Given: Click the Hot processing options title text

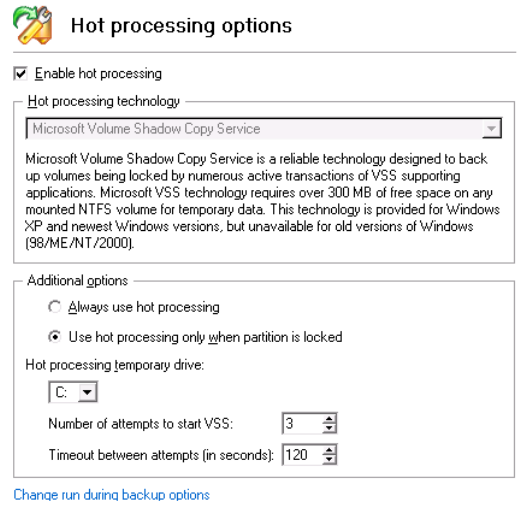Looking at the screenshot, I should pyautogui.click(x=182, y=26).
